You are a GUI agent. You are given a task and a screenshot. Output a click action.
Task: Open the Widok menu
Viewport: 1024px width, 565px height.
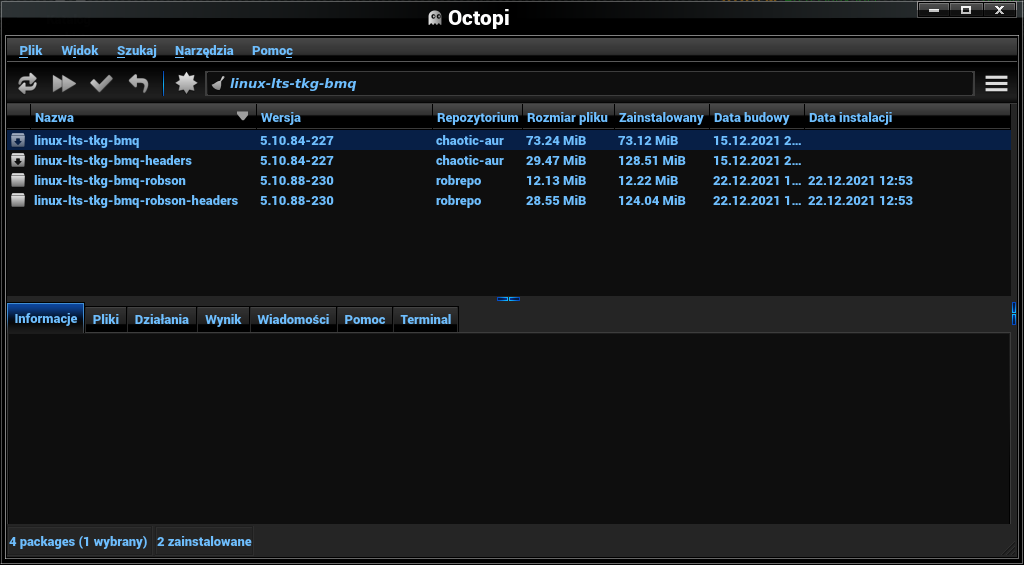click(x=80, y=50)
